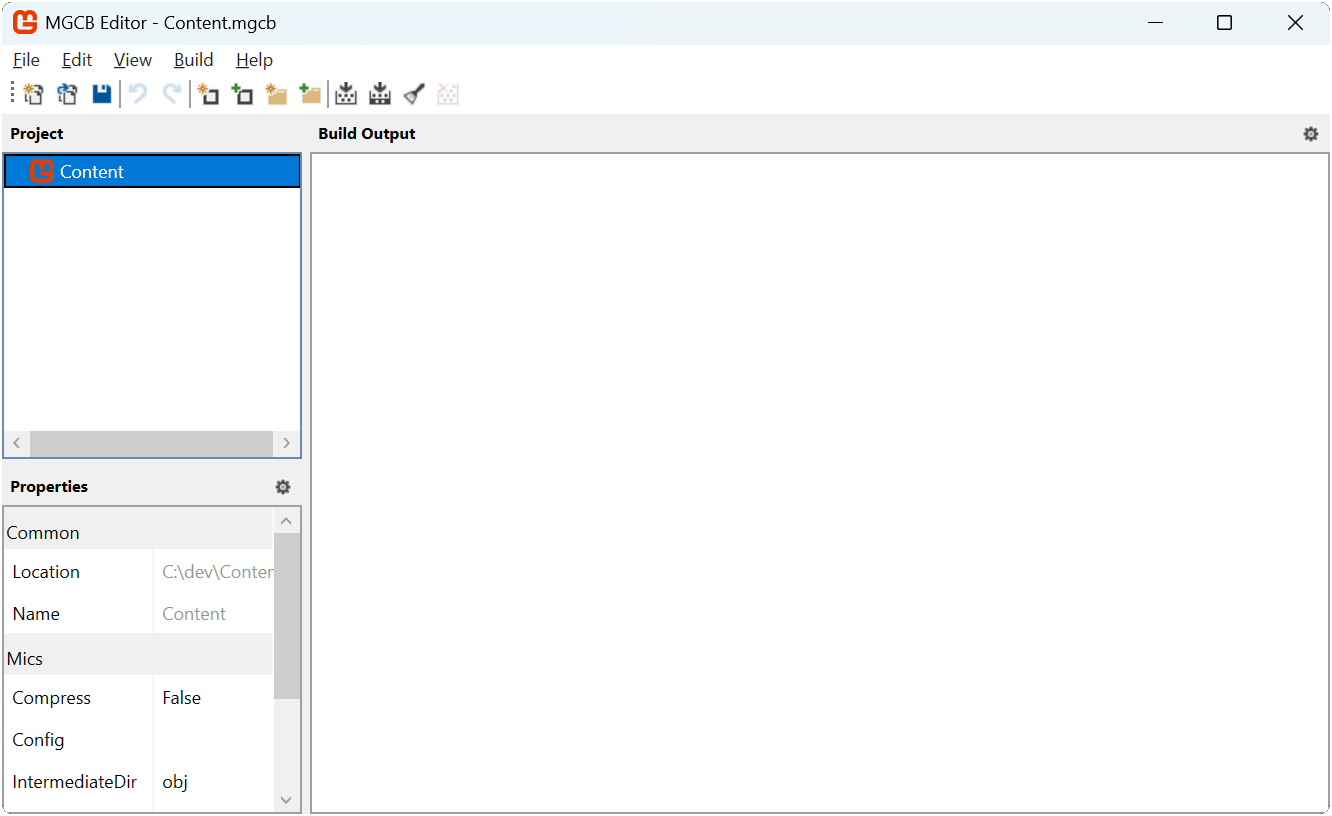Click the Project tree horizontal scrollbar thumb
The image size is (1332, 816).
click(x=151, y=443)
